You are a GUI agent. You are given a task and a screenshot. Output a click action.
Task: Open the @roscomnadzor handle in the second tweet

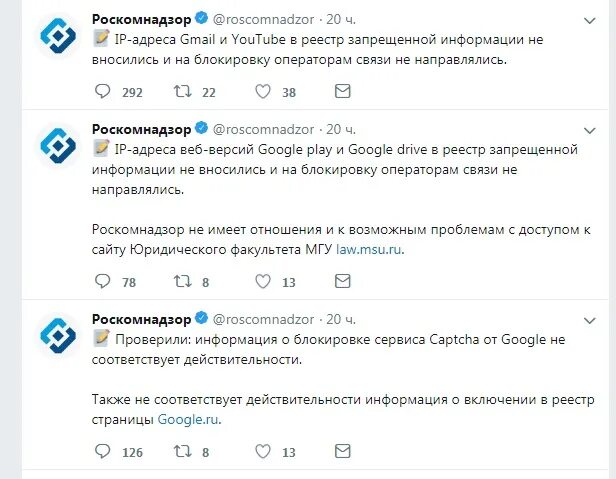(x=263, y=129)
